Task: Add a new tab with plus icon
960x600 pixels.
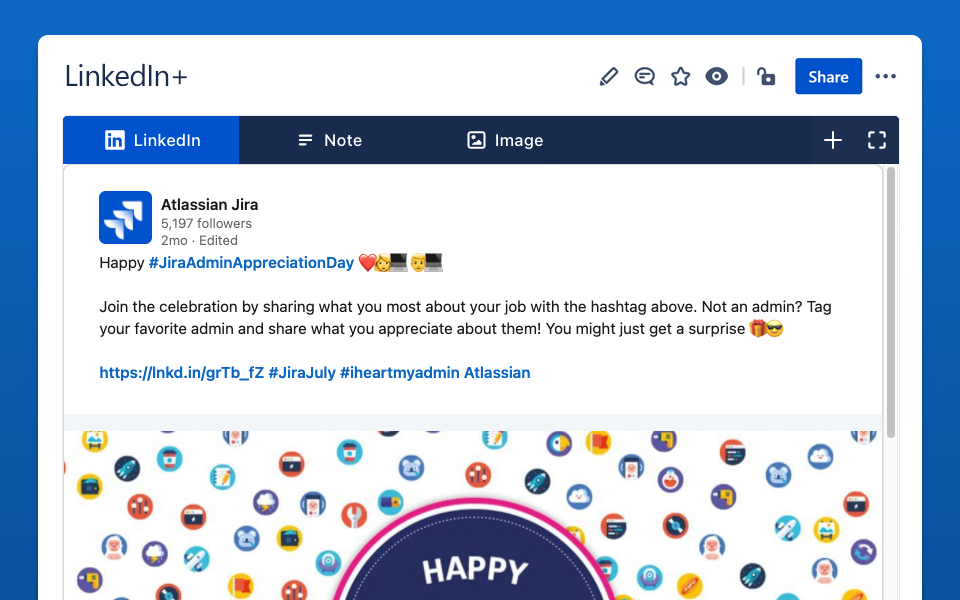Action: click(833, 140)
